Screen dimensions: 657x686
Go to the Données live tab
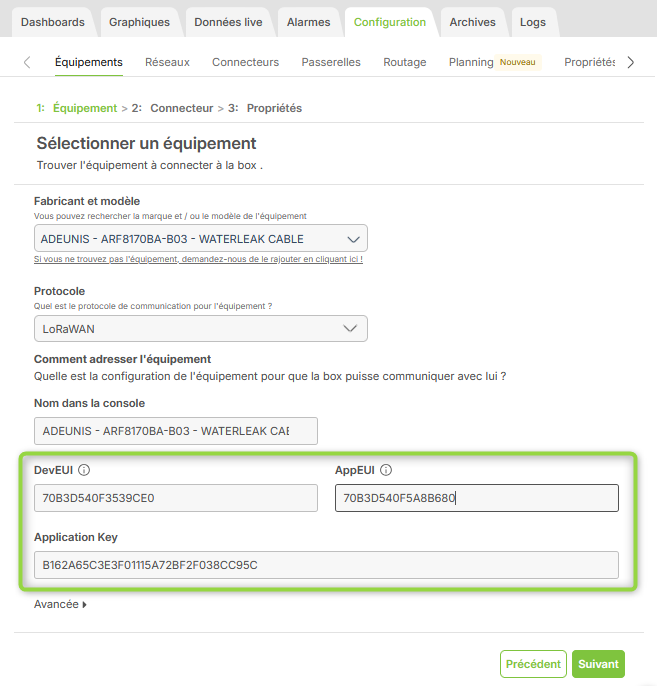coord(228,22)
